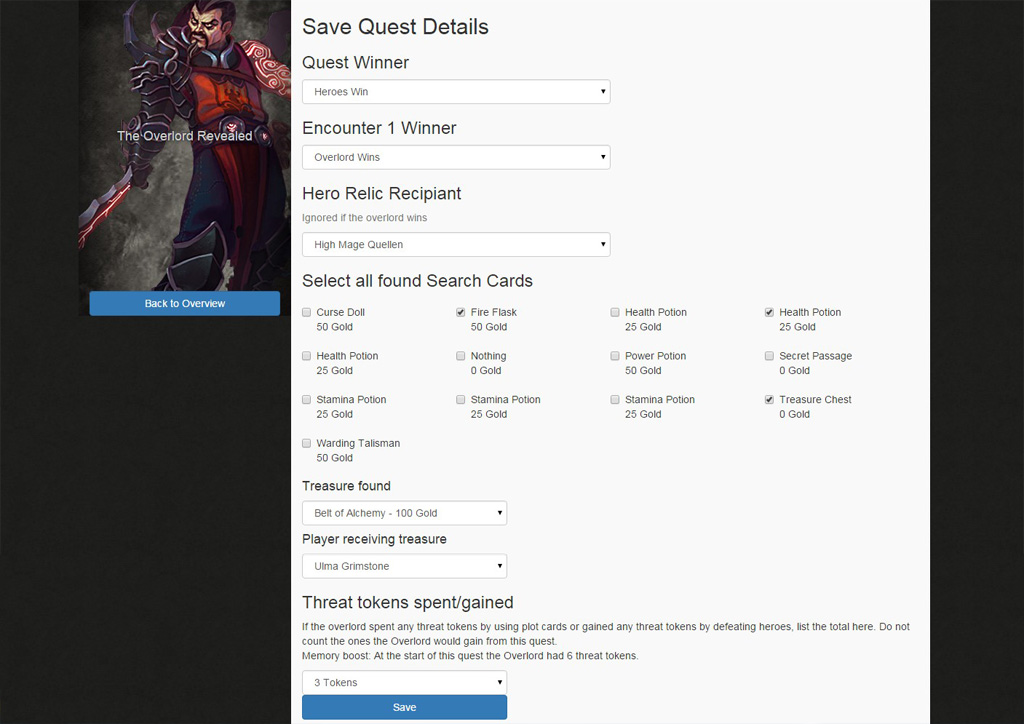Open the threat tokens dropdown
This screenshot has height=724, width=1024.
[x=404, y=682]
